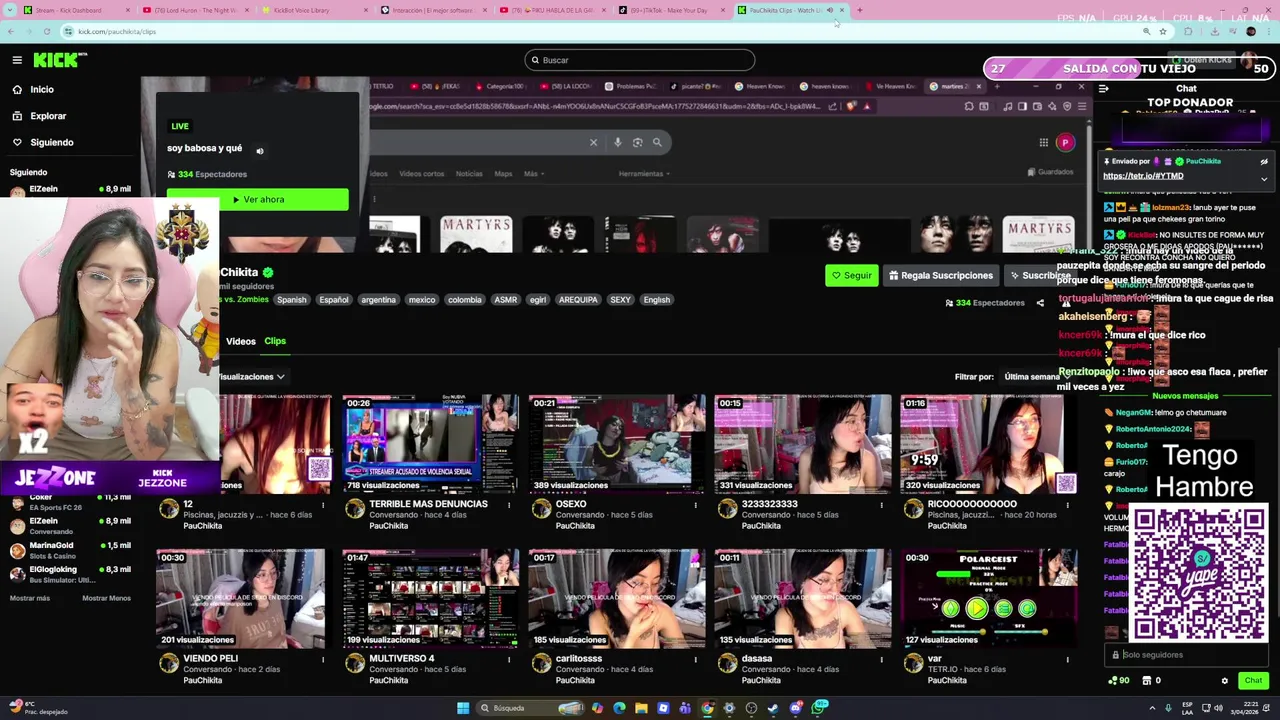1280x720 pixels.
Task: Focus the Buscar search box
Action: click(640, 60)
